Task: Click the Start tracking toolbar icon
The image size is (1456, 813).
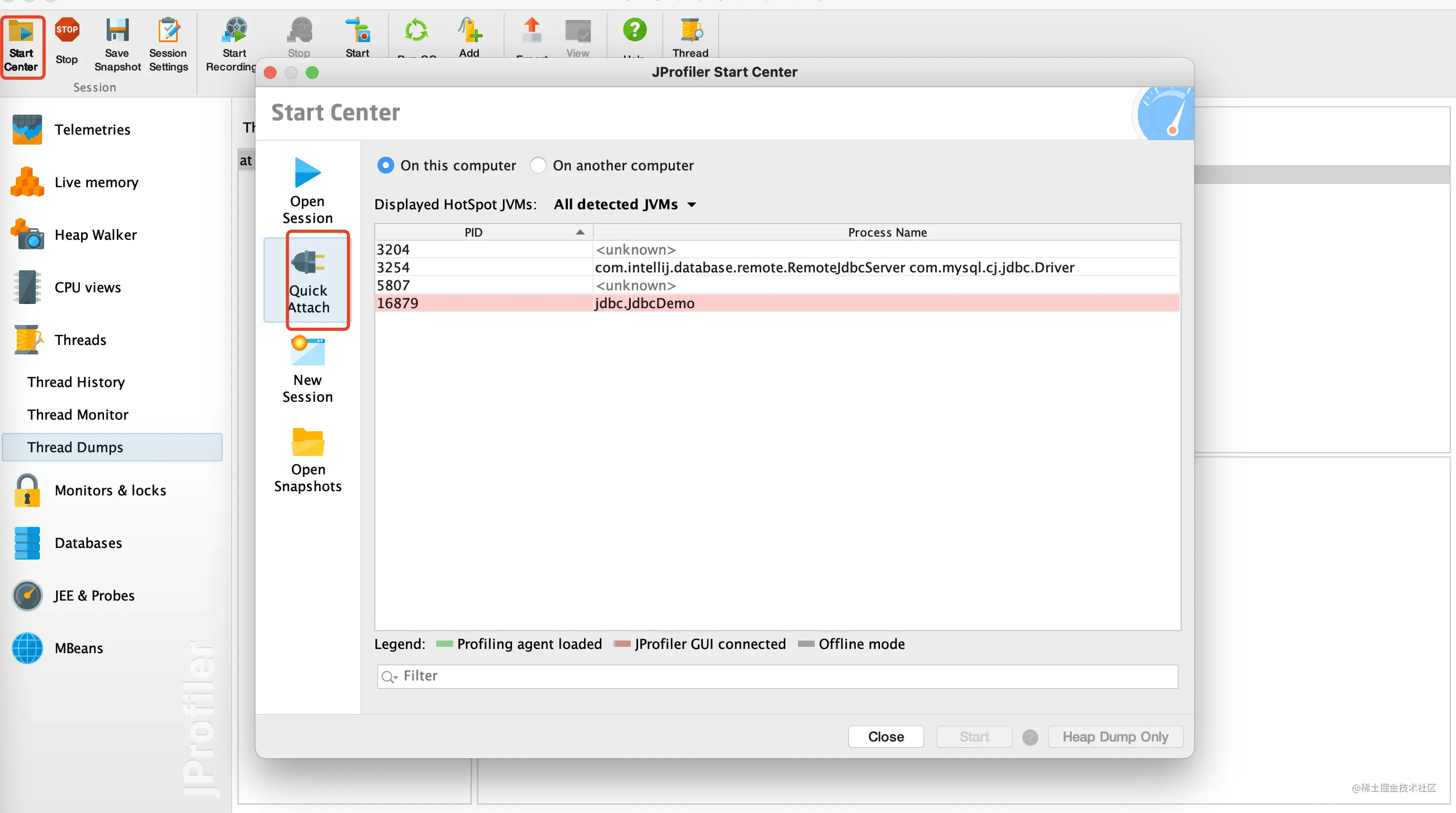Action: click(x=357, y=31)
